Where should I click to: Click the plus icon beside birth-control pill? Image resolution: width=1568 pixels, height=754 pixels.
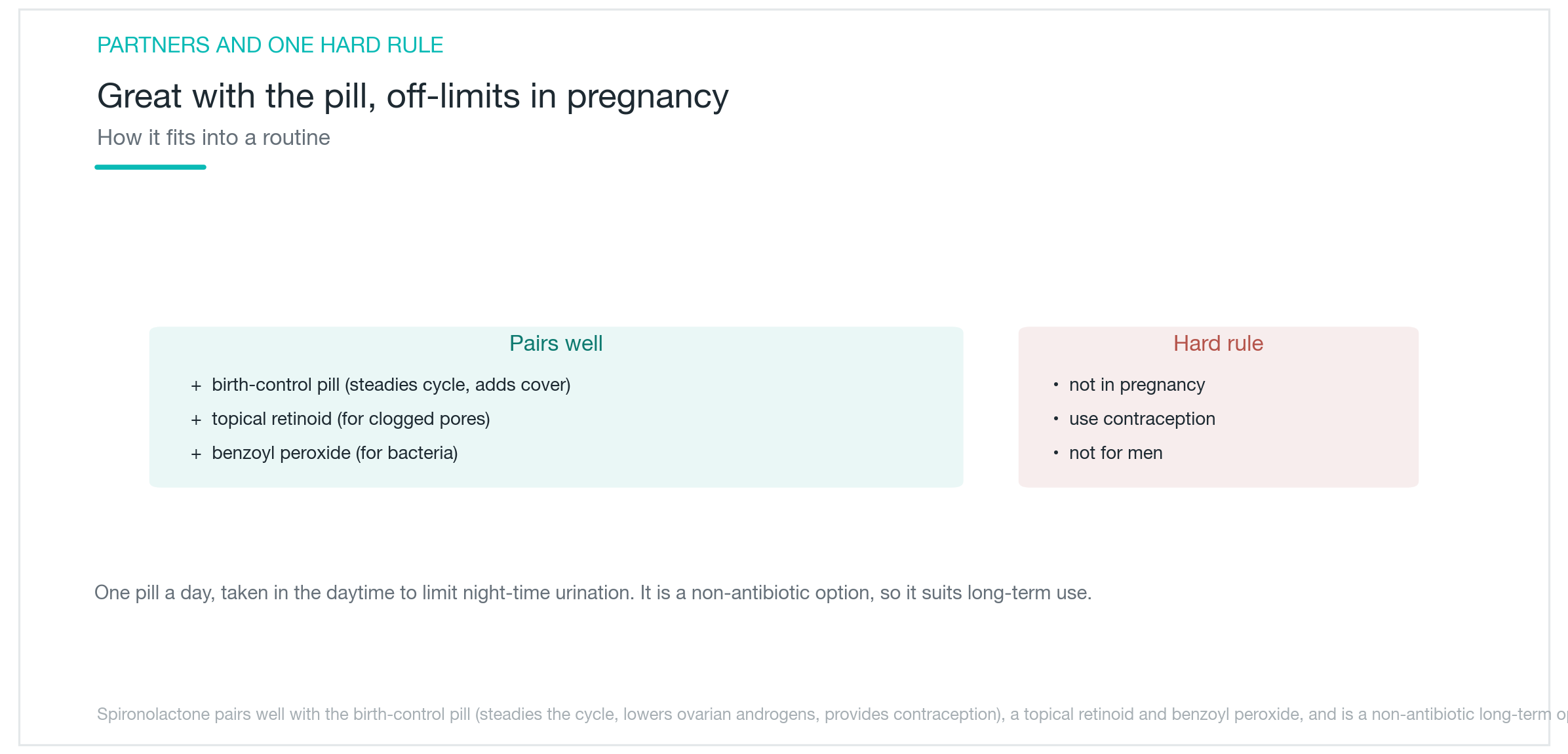tap(196, 386)
